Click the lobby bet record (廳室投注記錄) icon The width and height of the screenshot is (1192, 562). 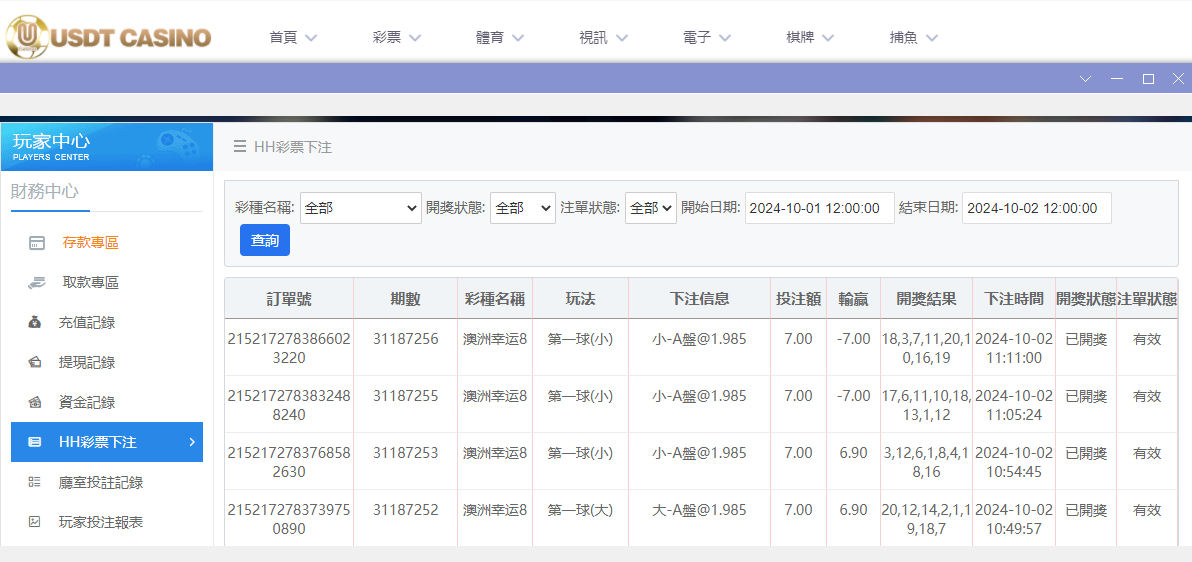[x=35, y=482]
